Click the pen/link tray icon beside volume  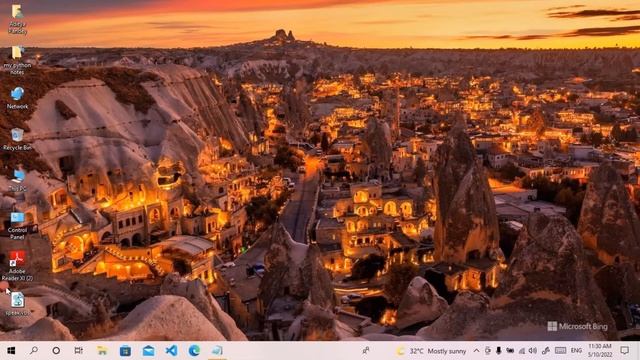click(545, 351)
